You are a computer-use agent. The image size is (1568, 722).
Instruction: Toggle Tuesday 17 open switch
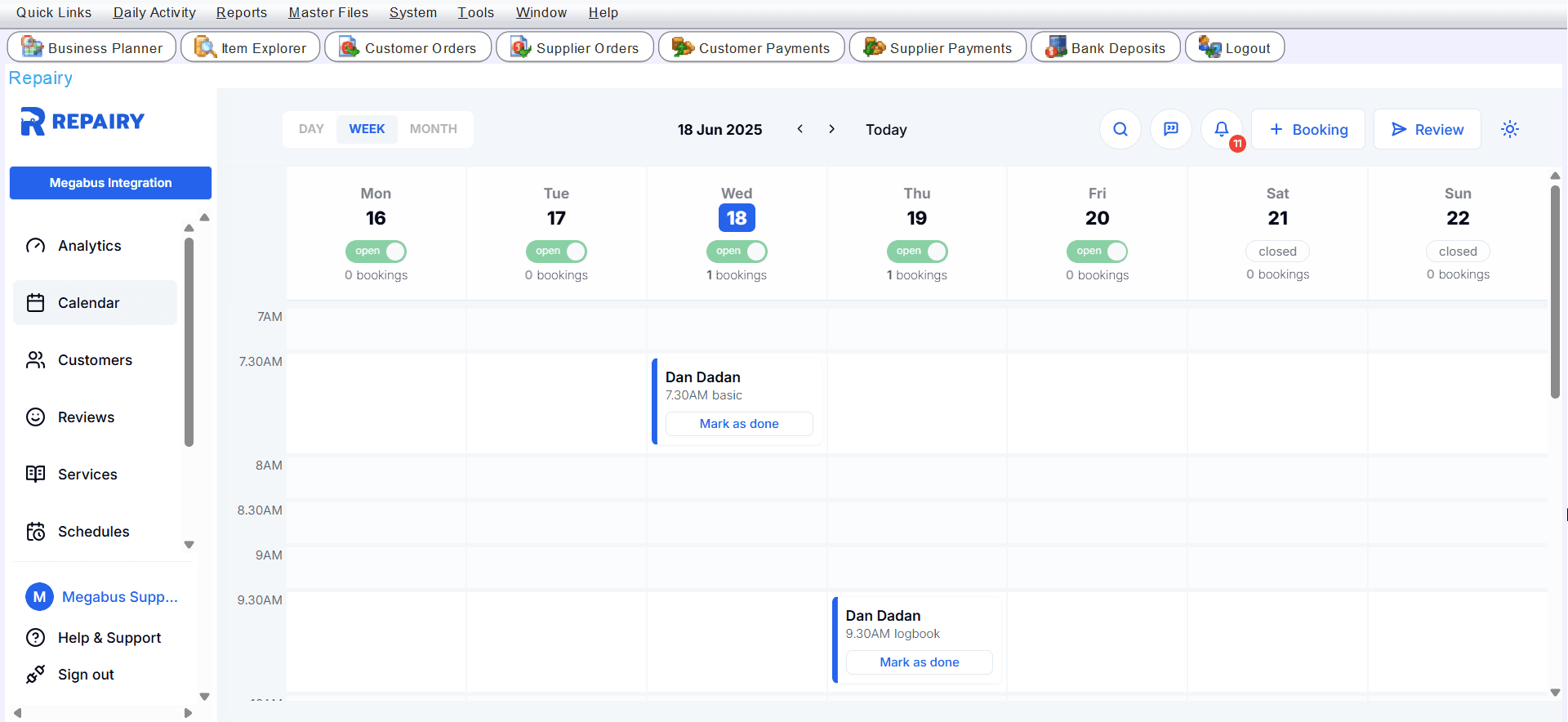[556, 252]
